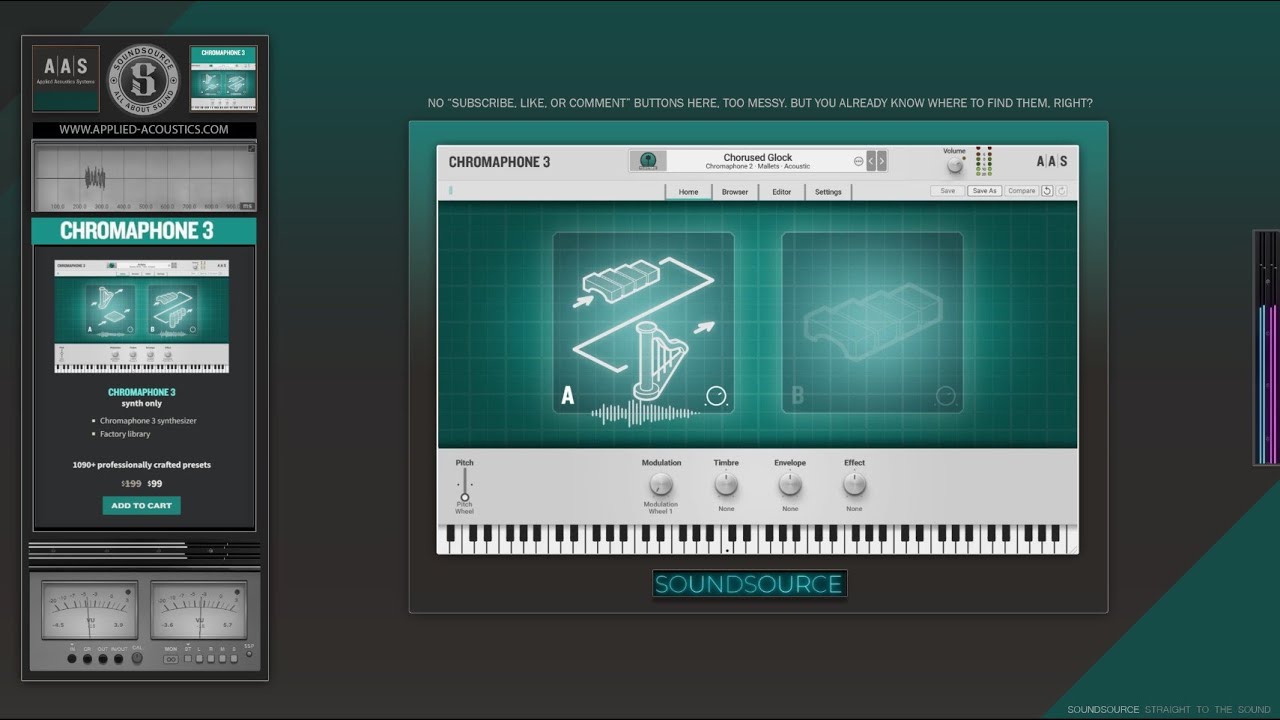This screenshot has width=1280, height=720.
Task: Adjust the Effect knob
Action: click(x=854, y=484)
